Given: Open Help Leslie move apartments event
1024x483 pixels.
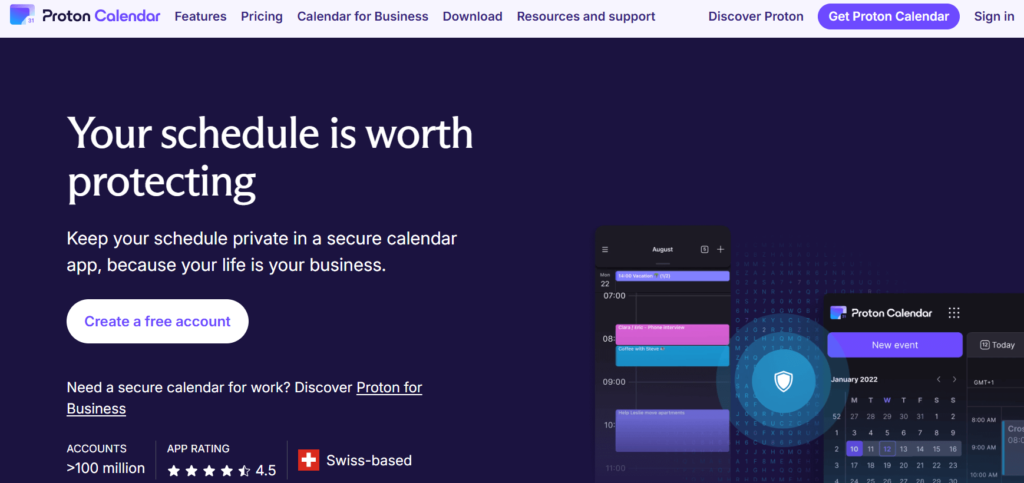Looking at the screenshot, I should [672, 430].
